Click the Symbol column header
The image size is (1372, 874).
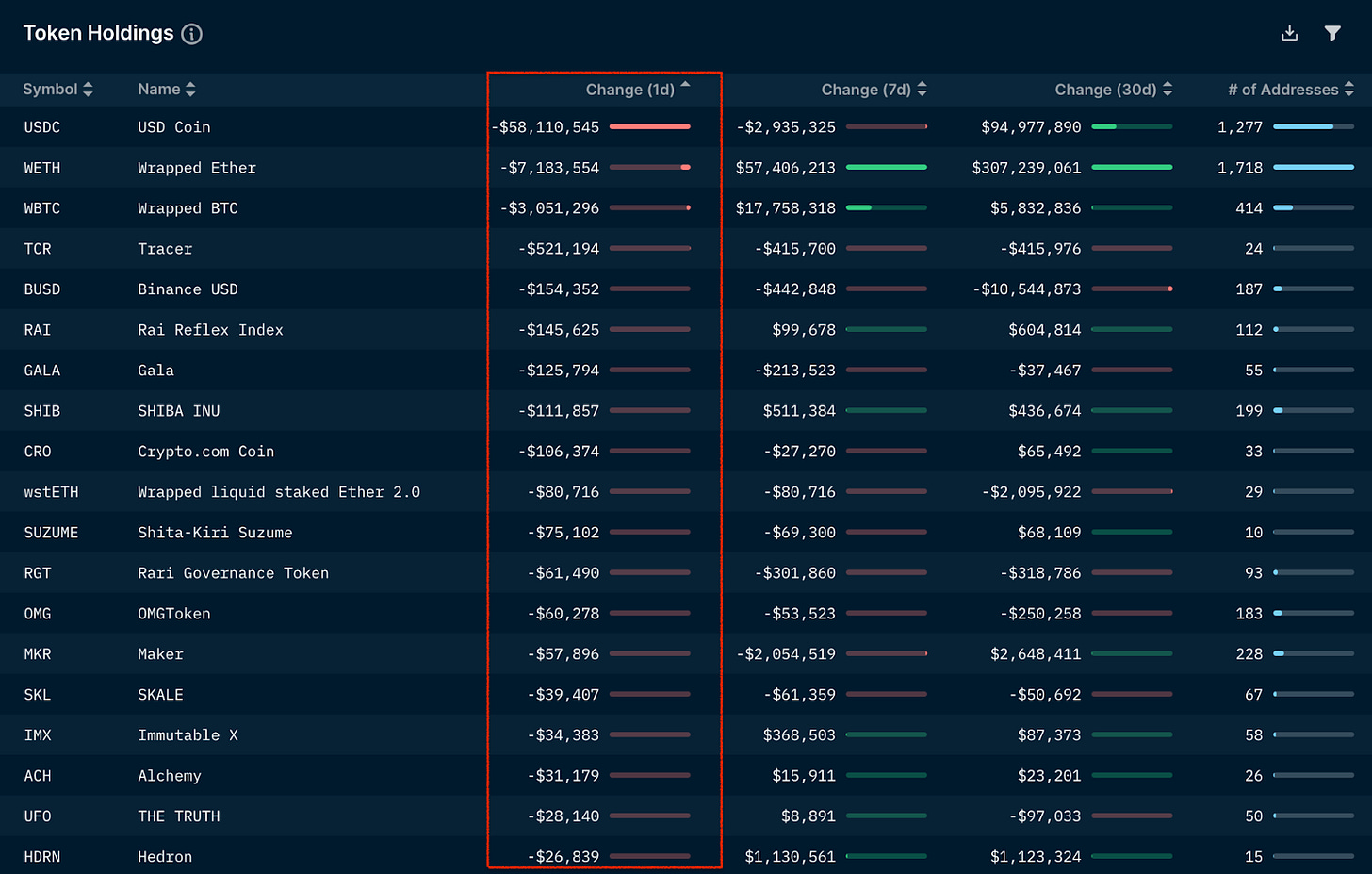(50, 90)
